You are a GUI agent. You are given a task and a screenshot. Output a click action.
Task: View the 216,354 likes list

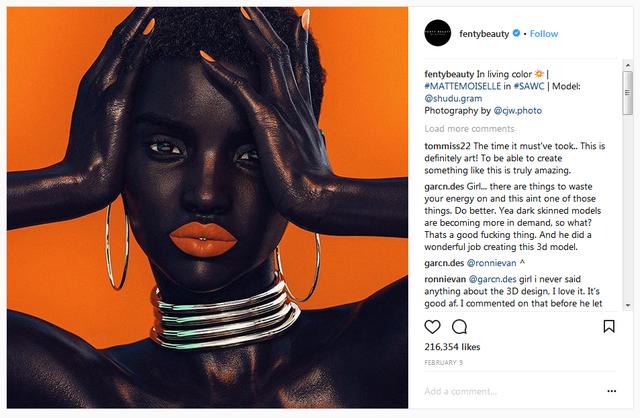click(x=452, y=347)
